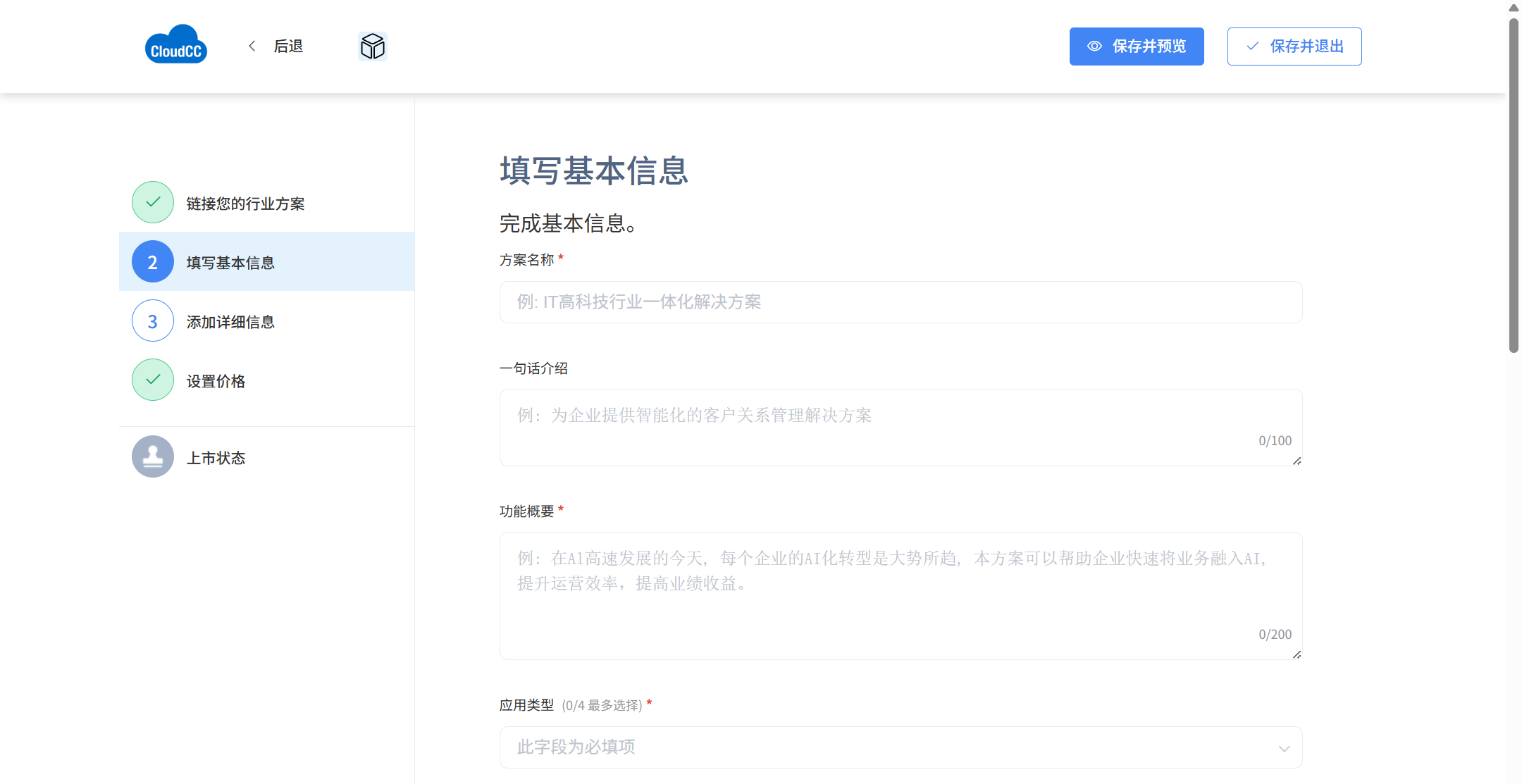The height and width of the screenshot is (784, 1522).
Task: Click the green checkmark for 链接您的行业方案
Action: pyautogui.click(x=153, y=202)
